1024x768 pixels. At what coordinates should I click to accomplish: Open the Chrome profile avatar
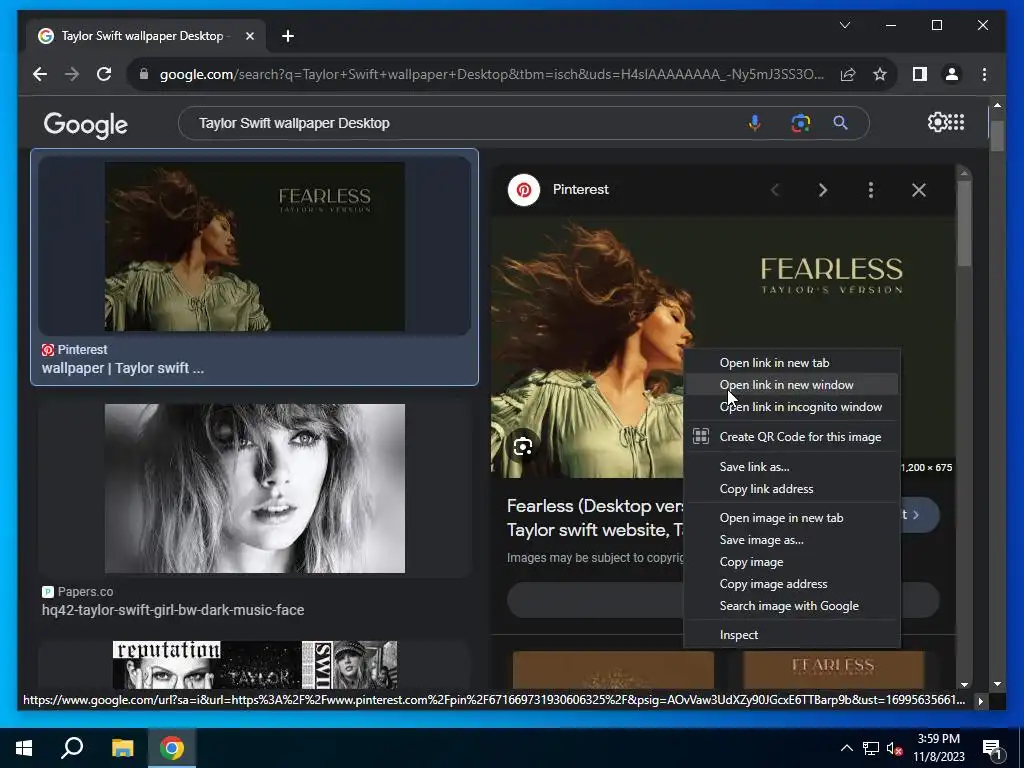[952, 74]
